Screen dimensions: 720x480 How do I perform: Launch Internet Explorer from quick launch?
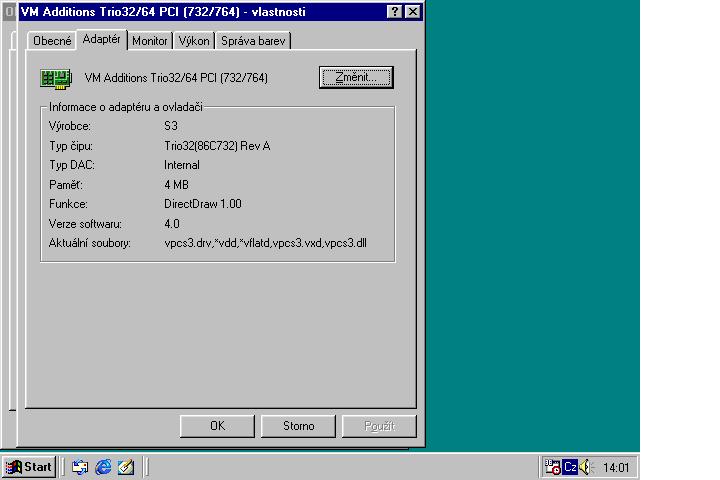tap(103, 467)
